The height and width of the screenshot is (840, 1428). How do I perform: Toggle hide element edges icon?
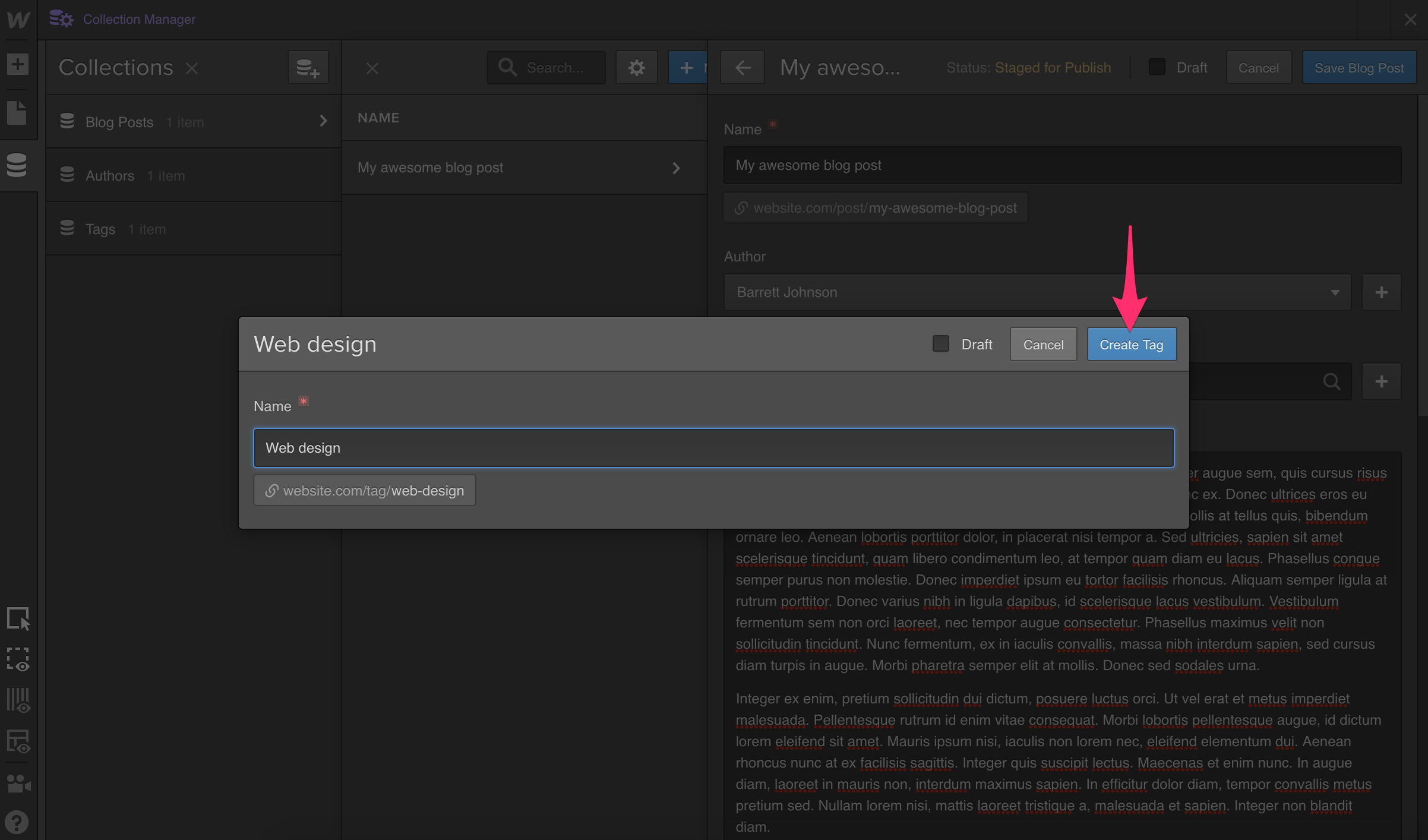[x=18, y=659]
